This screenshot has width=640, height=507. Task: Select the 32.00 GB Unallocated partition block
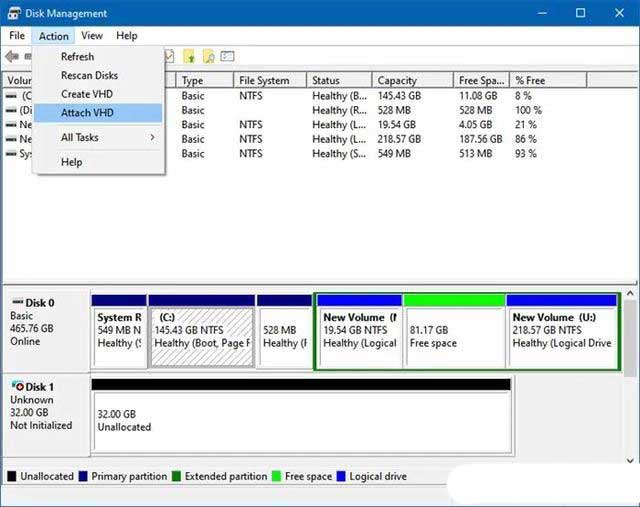point(300,419)
